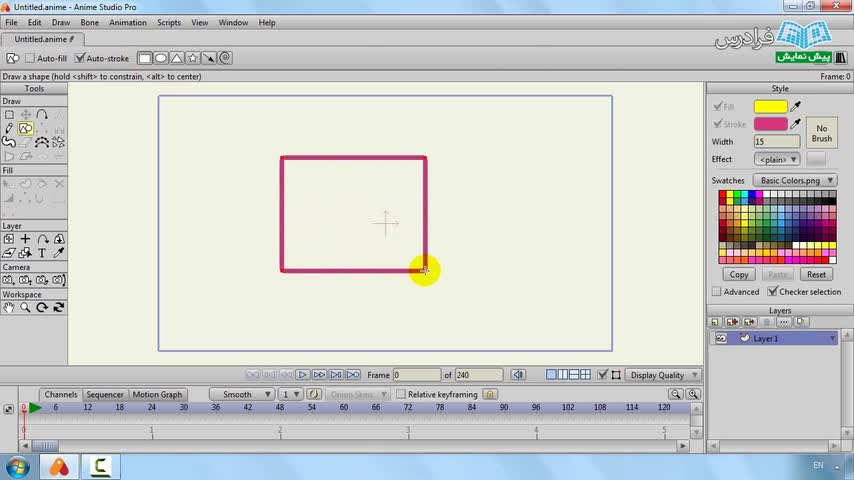Viewport: 854px width, 480px height.
Task: Open the Effect plain dropdown
Action: click(x=777, y=159)
